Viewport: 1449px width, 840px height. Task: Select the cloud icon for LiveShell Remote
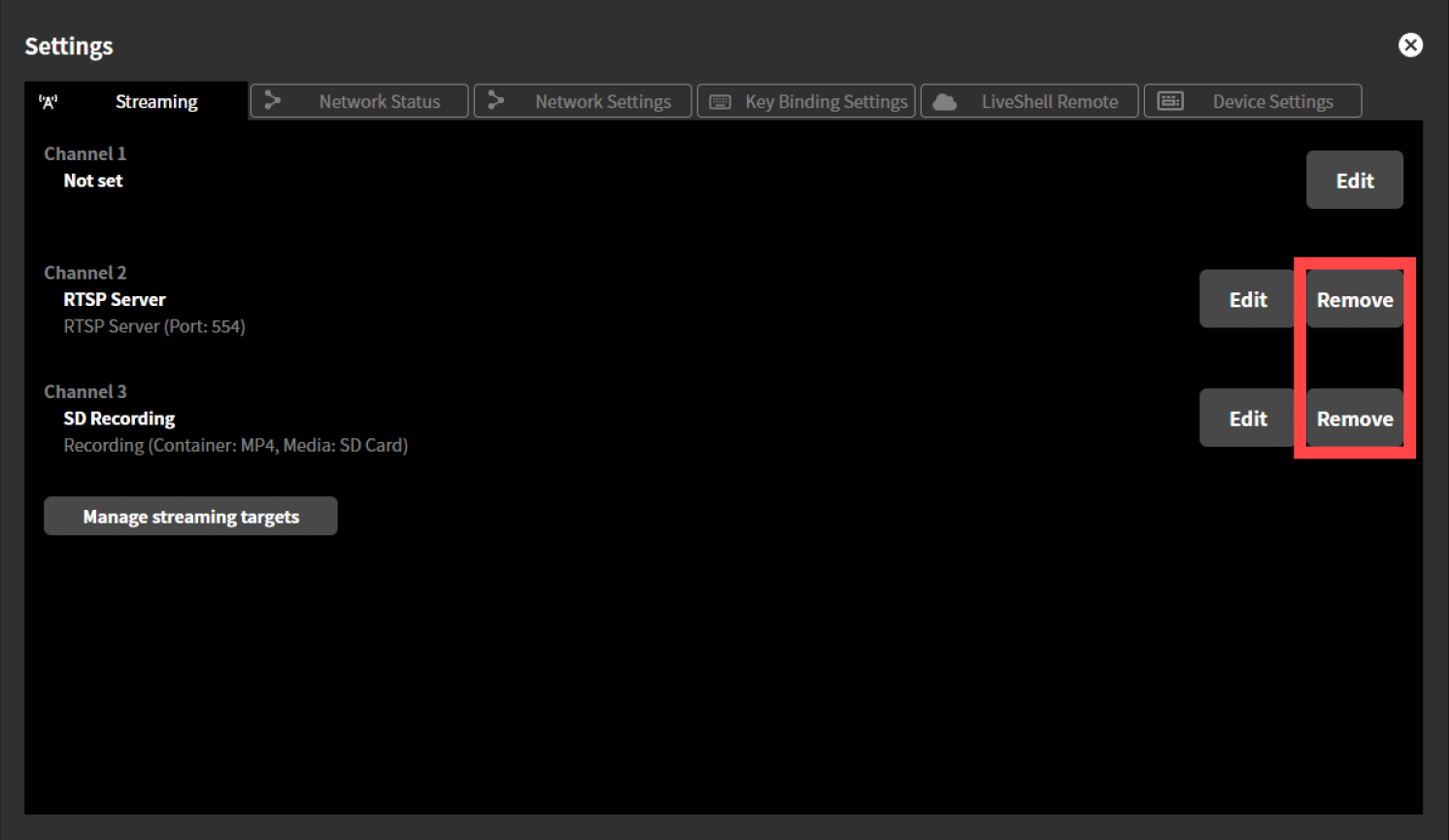coord(945,100)
